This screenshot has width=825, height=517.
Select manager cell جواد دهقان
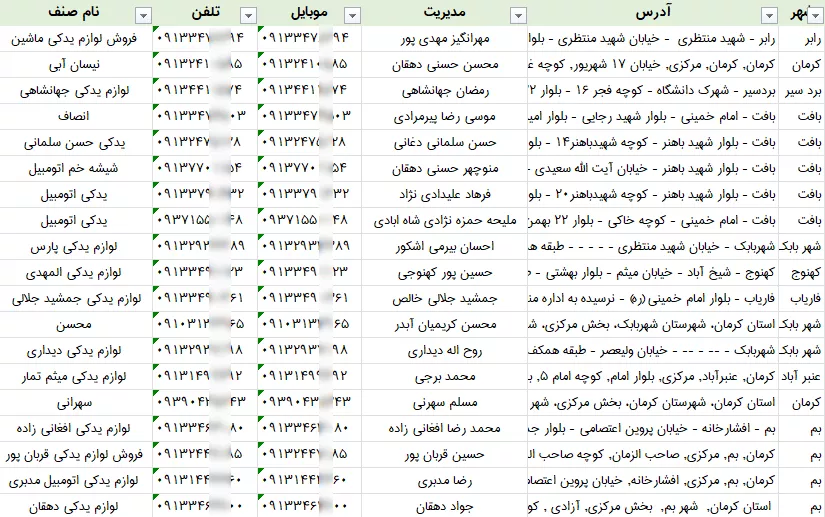tap(445, 506)
